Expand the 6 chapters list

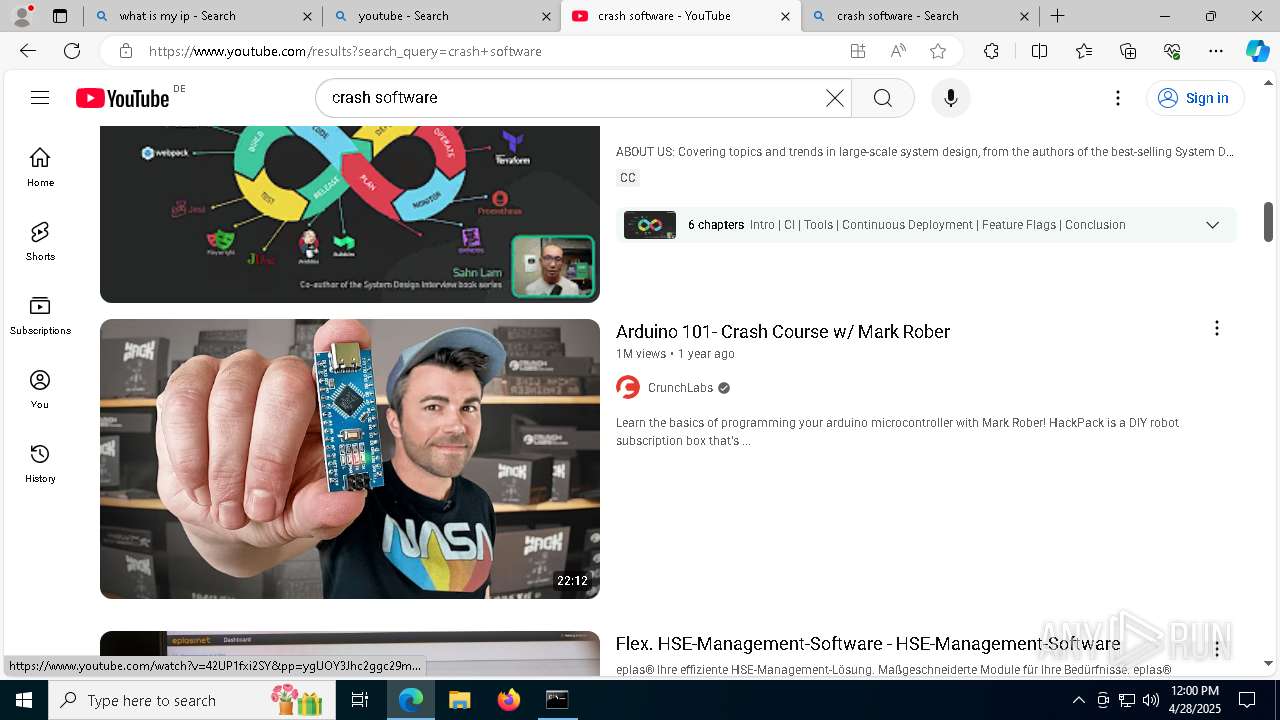(x=1213, y=225)
